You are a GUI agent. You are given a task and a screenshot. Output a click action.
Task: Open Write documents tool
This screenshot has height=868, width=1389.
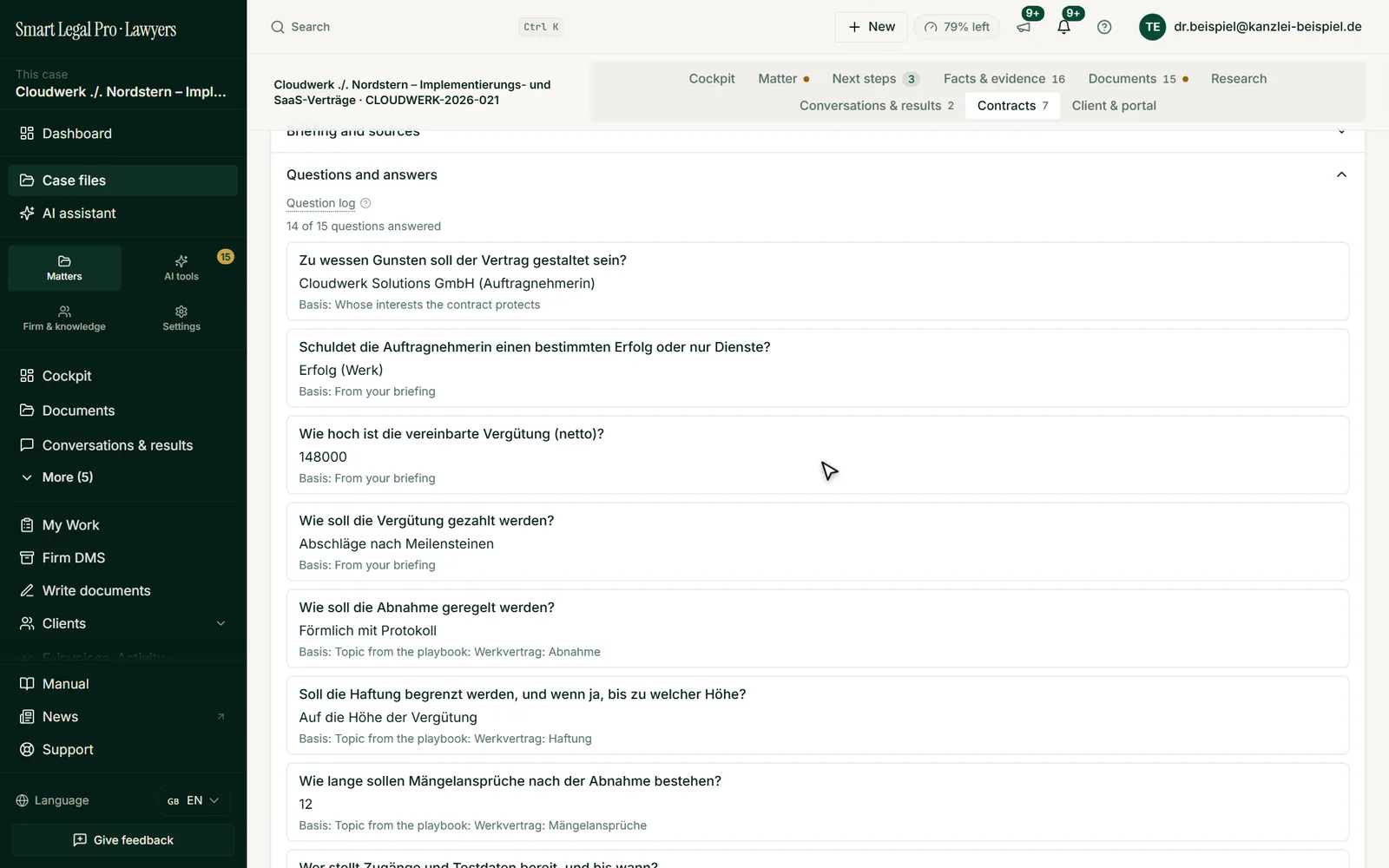point(122,591)
